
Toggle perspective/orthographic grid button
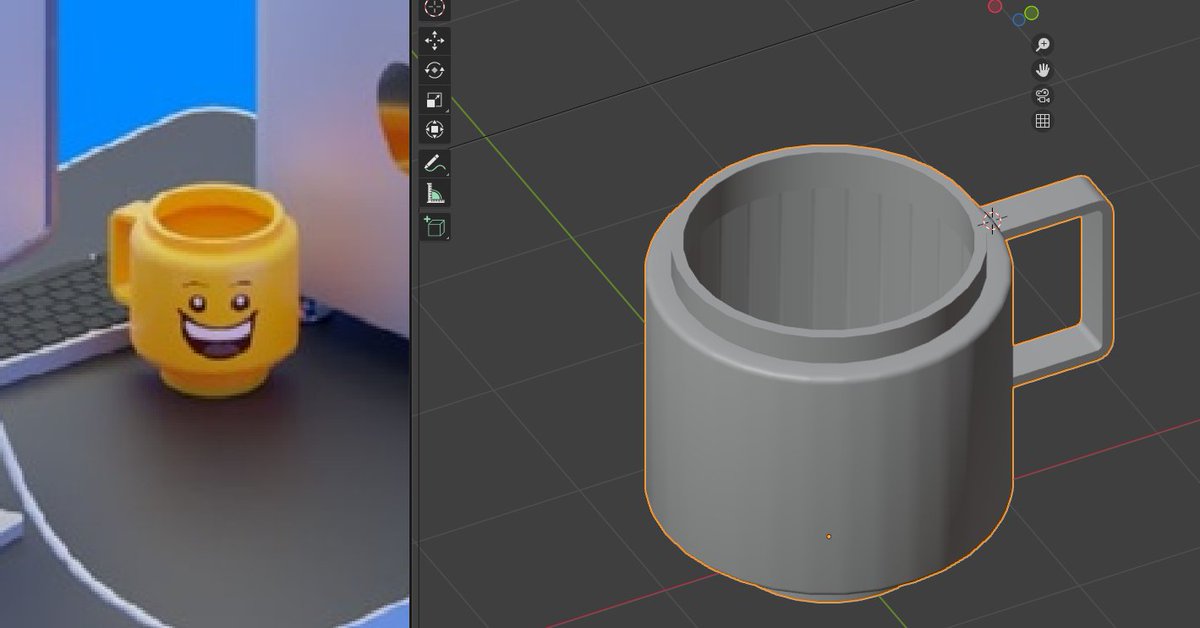1043,121
